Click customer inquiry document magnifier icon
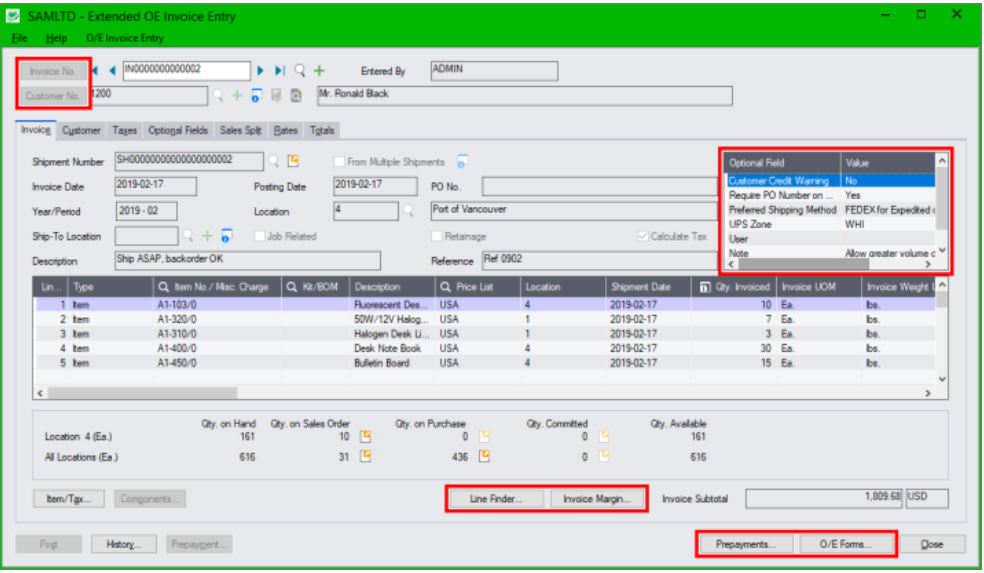This screenshot has height=573, width=984. 296,95
